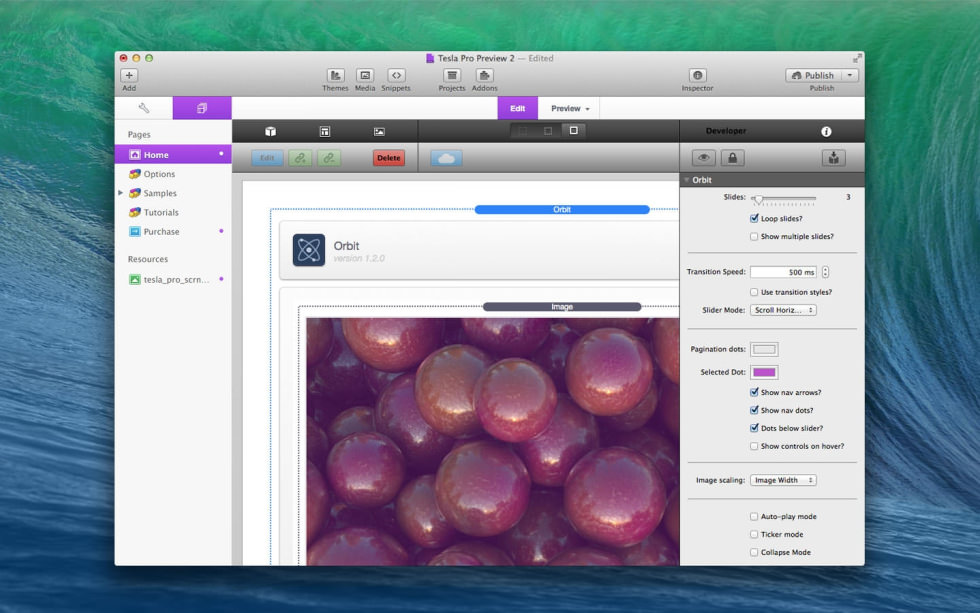
Task: Click the Orbit atom icon
Action: [x=309, y=250]
